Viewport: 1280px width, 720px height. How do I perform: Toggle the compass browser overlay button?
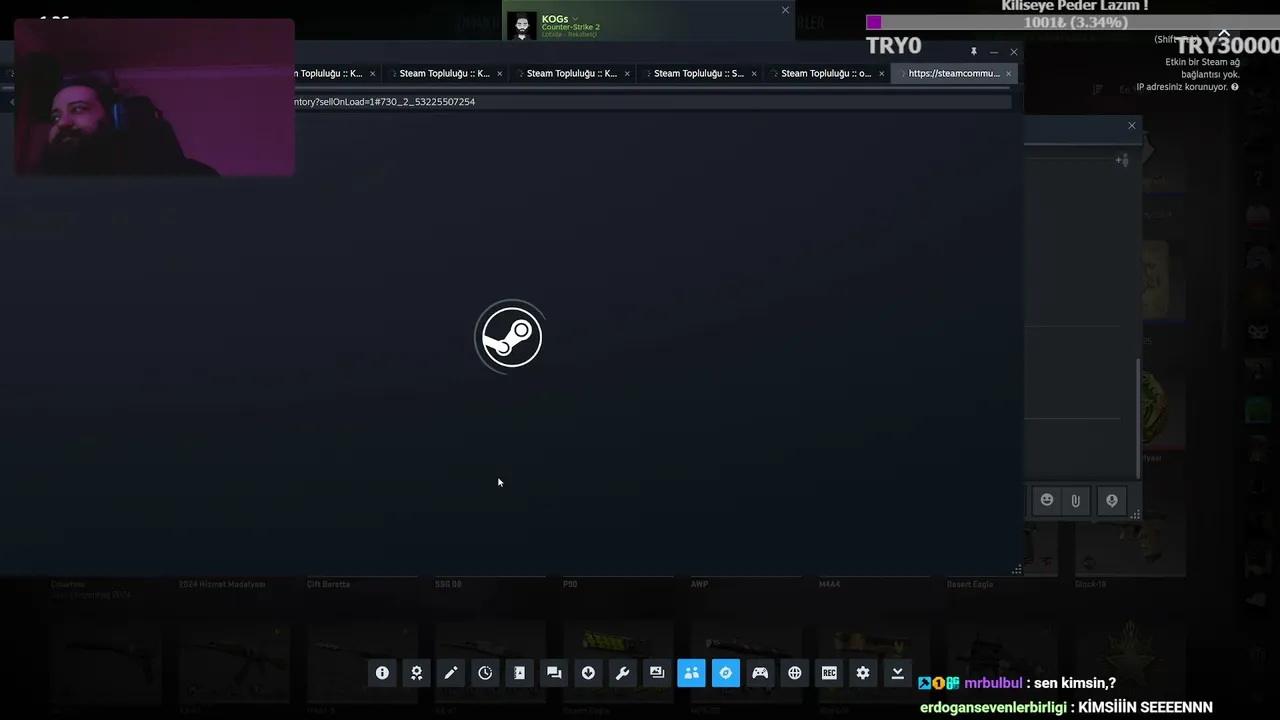pyautogui.click(x=726, y=673)
